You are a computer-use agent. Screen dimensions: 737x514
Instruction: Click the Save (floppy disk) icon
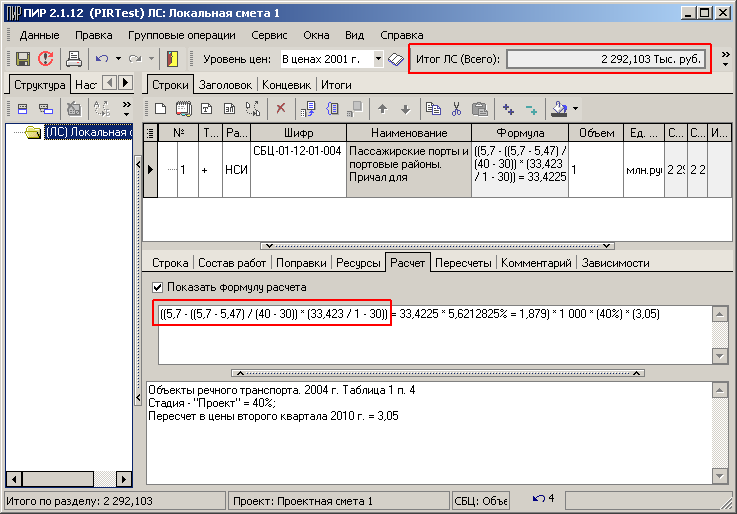tap(22, 59)
